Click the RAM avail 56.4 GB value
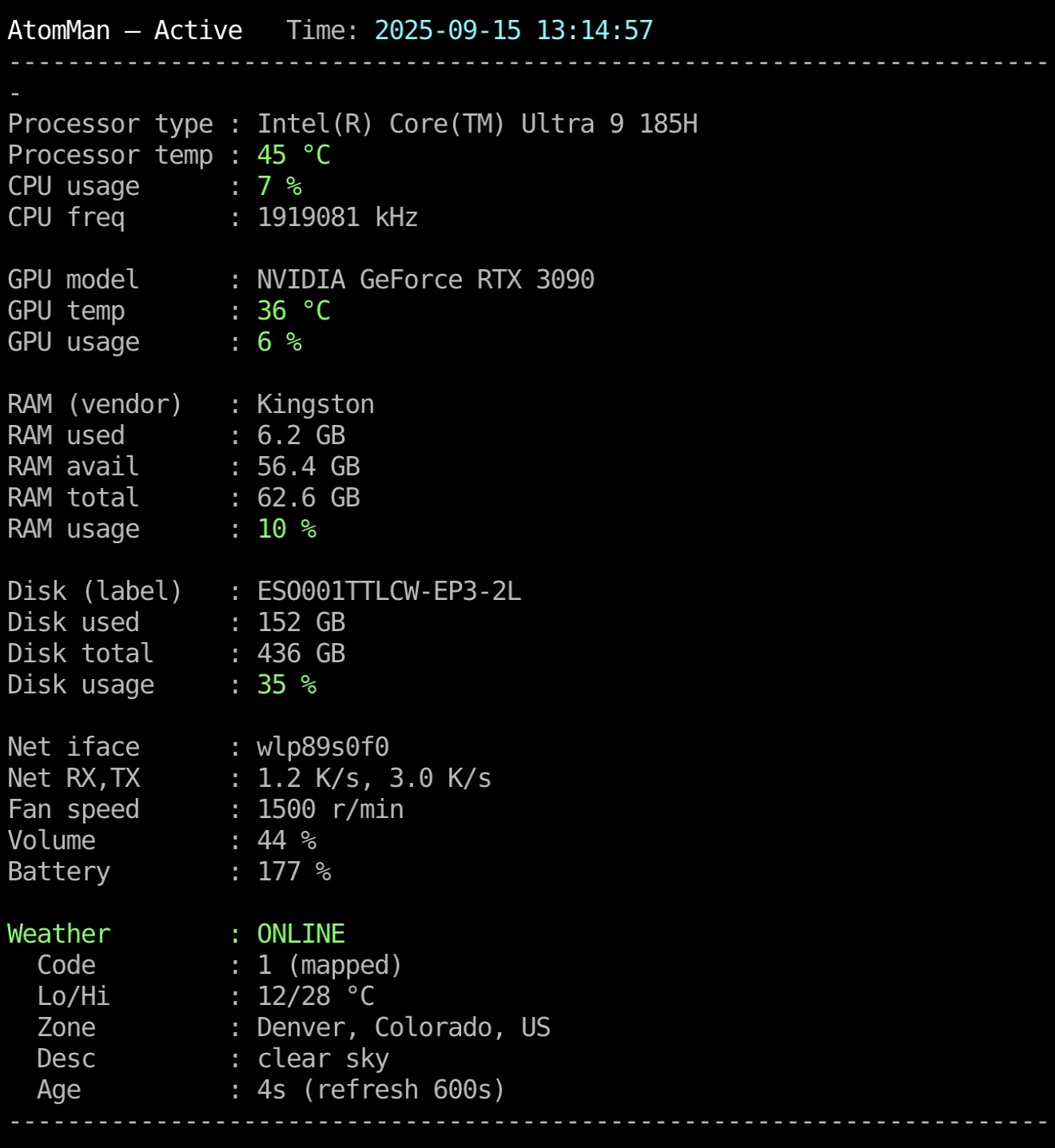1055x1148 pixels. click(308, 467)
